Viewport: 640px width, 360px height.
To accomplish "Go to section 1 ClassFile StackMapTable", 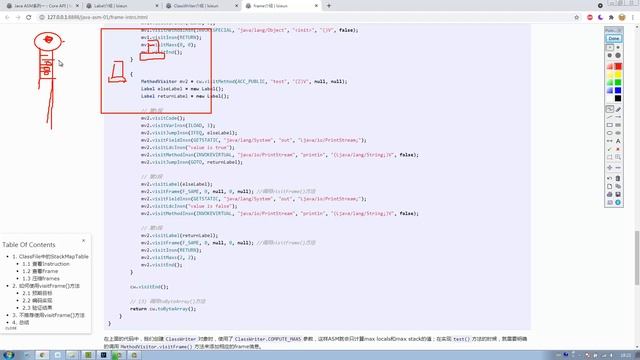I will [51, 256].
